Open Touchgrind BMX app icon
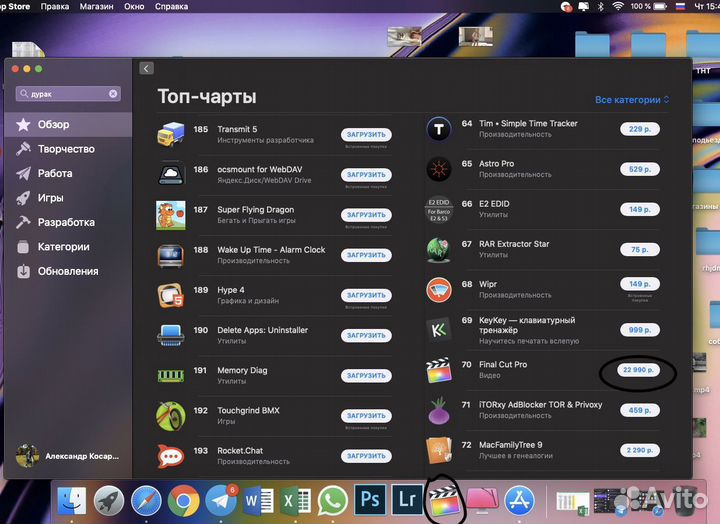The height and width of the screenshot is (524, 720). (x=171, y=416)
